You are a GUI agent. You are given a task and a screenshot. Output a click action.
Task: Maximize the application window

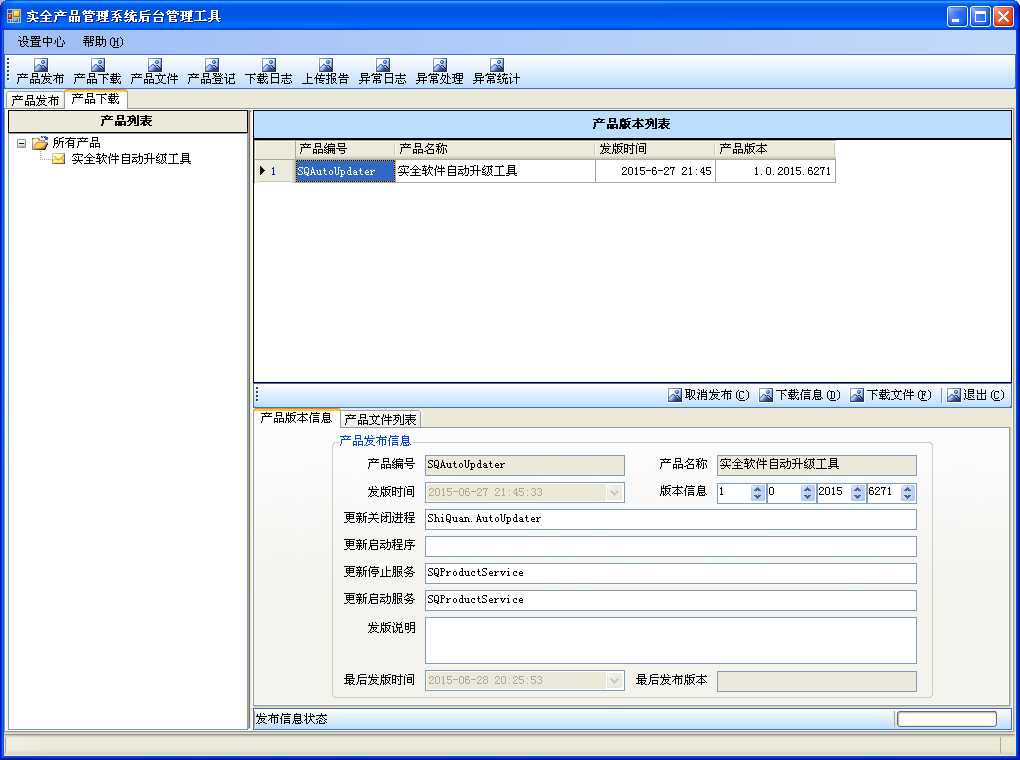pos(980,16)
